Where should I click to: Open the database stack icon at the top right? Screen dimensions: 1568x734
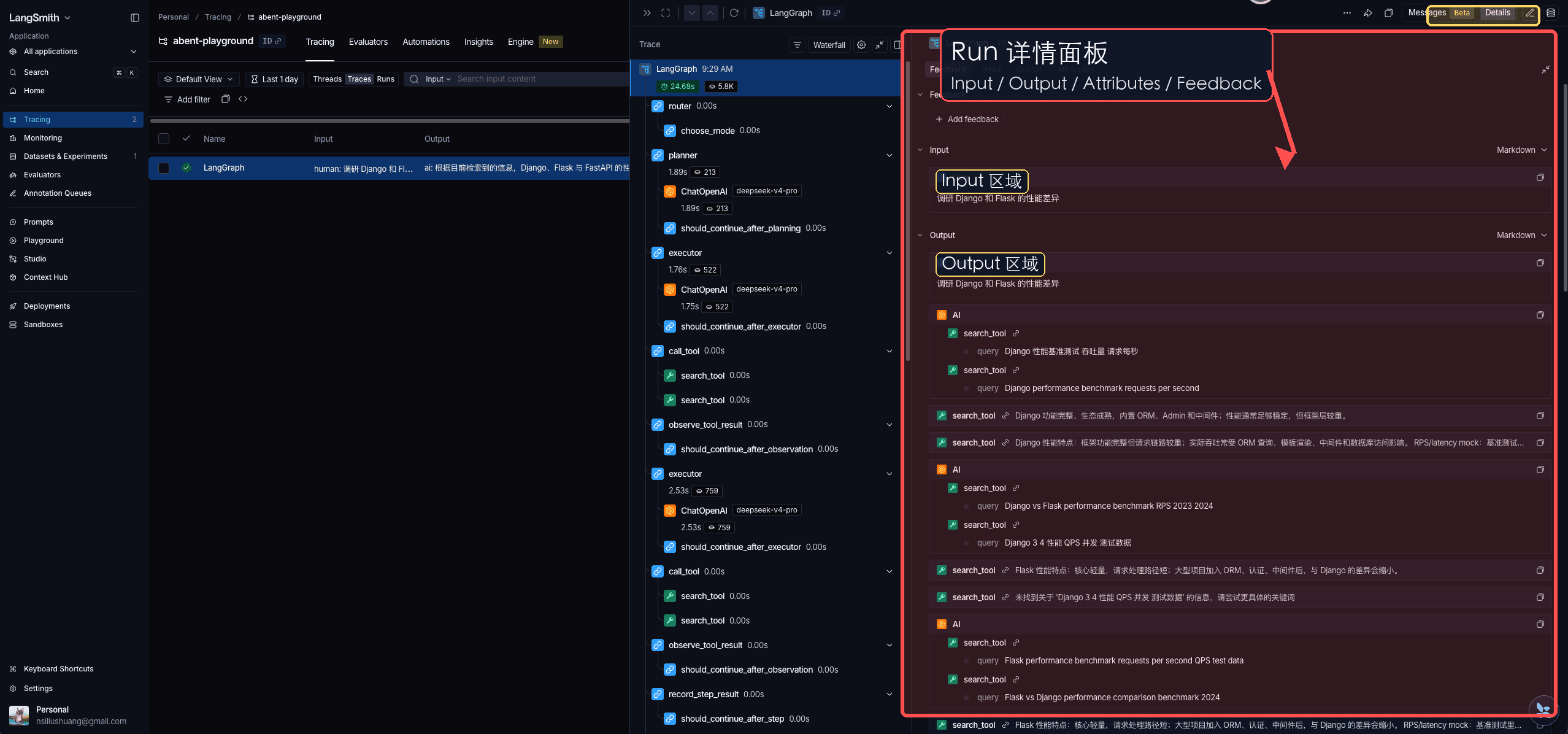(x=1551, y=13)
